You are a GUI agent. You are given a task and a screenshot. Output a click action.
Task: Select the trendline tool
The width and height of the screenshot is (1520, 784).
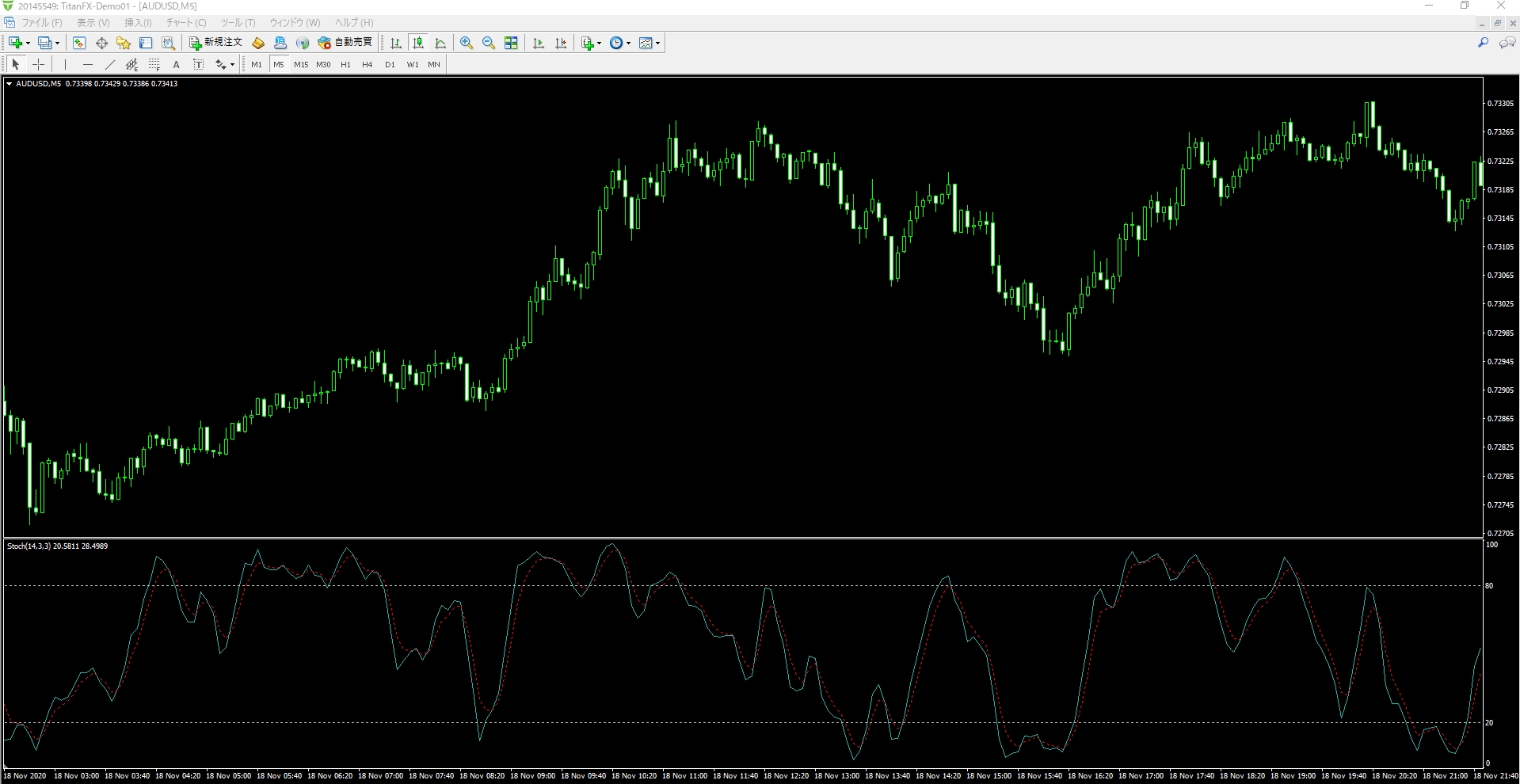pos(109,64)
